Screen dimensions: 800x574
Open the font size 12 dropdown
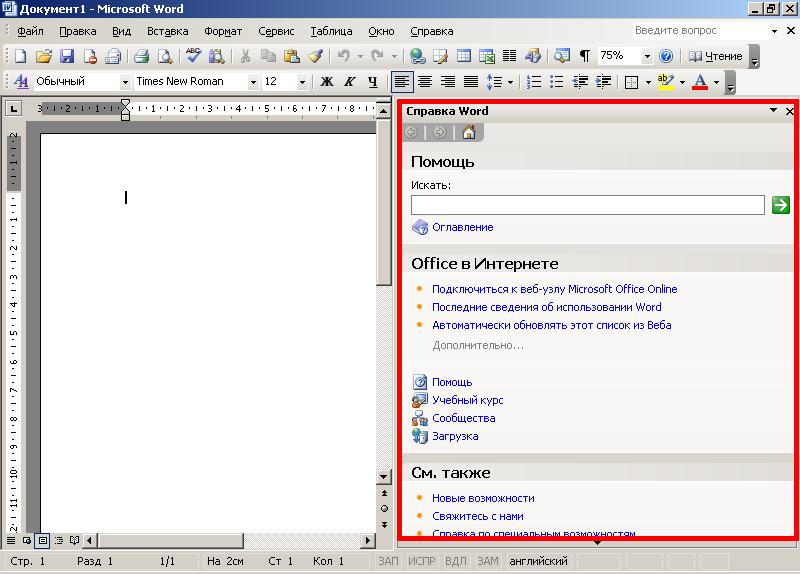pos(302,82)
